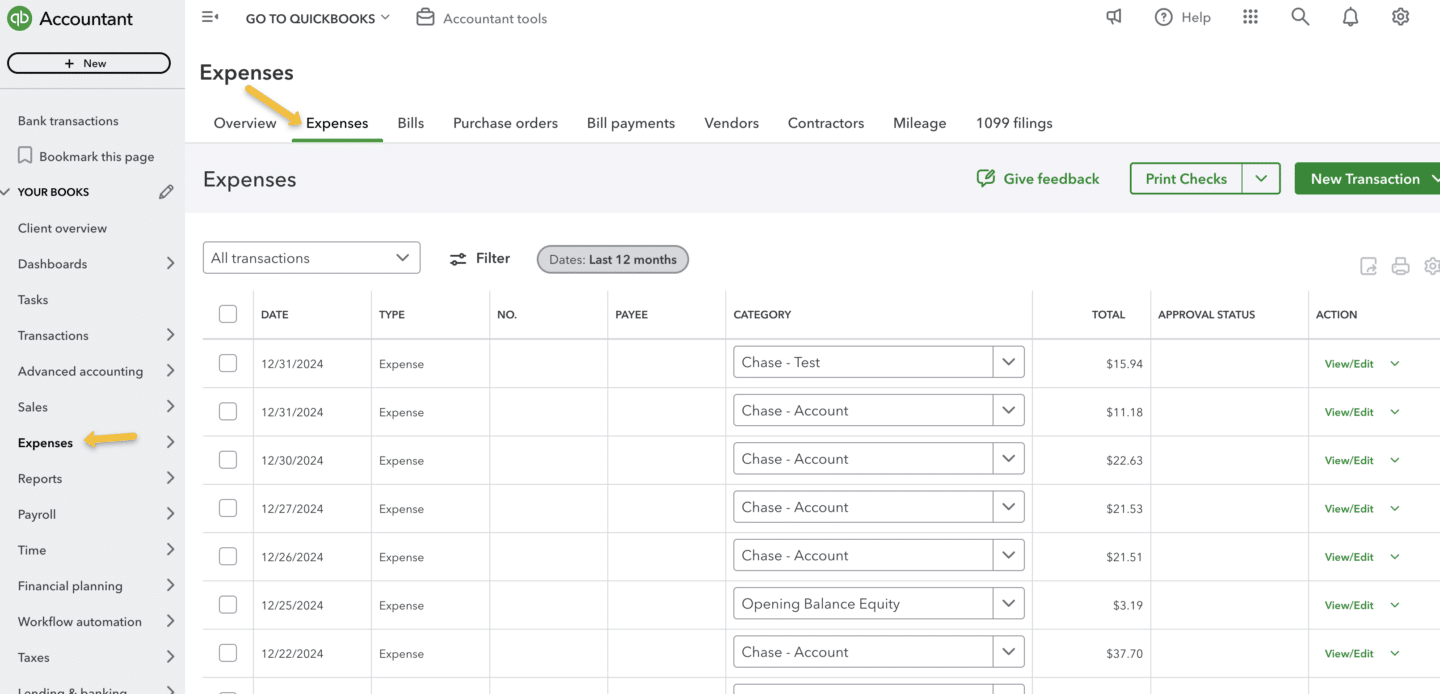This screenshot has height=694, width=1440.
Task: Expand the Sales sidebar chevron
Action: [x=170, y=407]
